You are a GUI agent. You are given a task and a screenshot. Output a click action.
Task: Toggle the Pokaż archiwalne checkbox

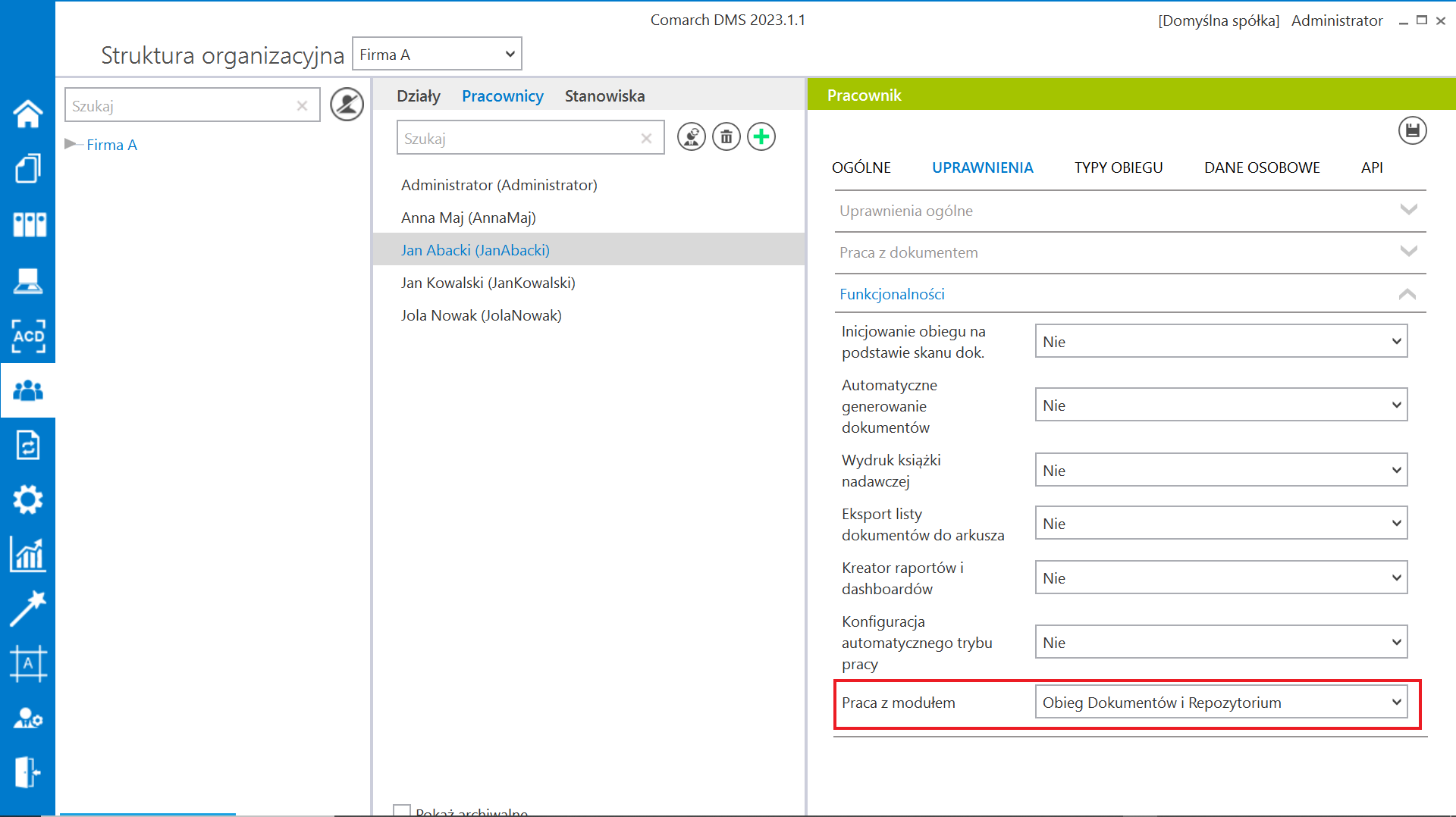point(402,811)
